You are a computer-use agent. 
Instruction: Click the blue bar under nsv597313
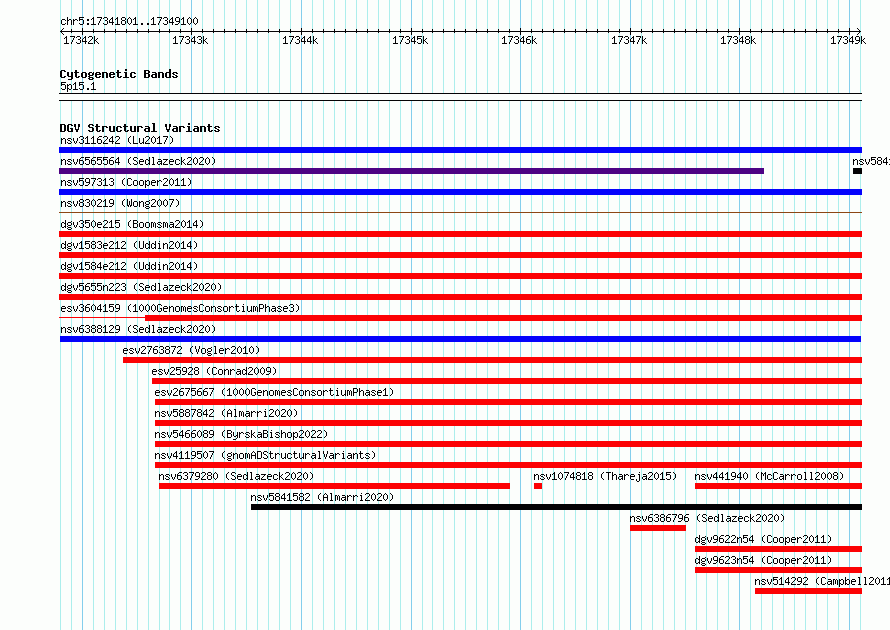tap(460, 192)
